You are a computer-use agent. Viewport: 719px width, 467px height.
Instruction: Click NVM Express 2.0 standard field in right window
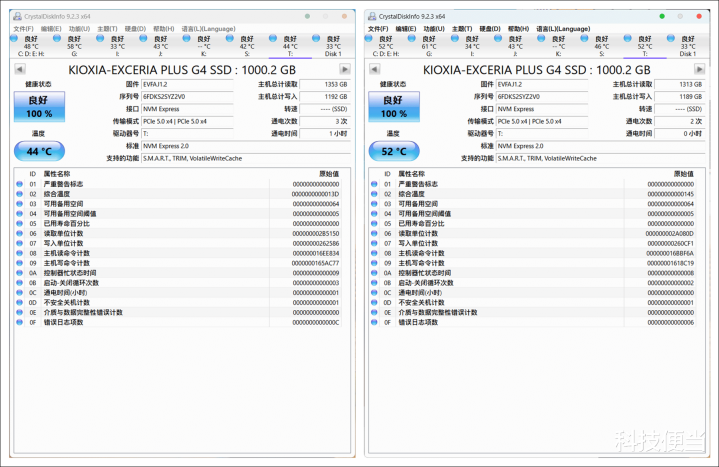click(x=600, y=146)
